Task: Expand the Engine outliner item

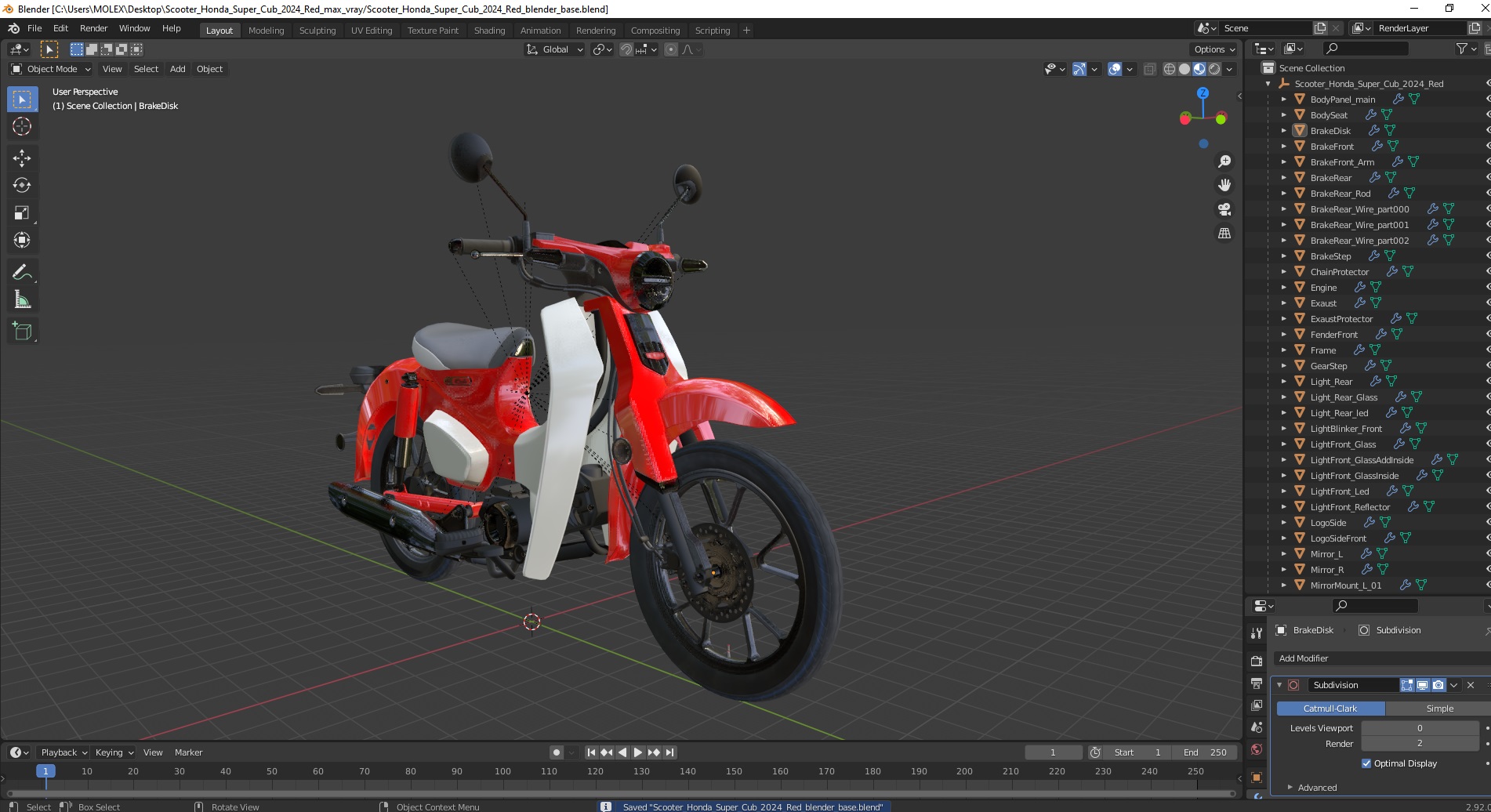Action: coord(1283,288)
